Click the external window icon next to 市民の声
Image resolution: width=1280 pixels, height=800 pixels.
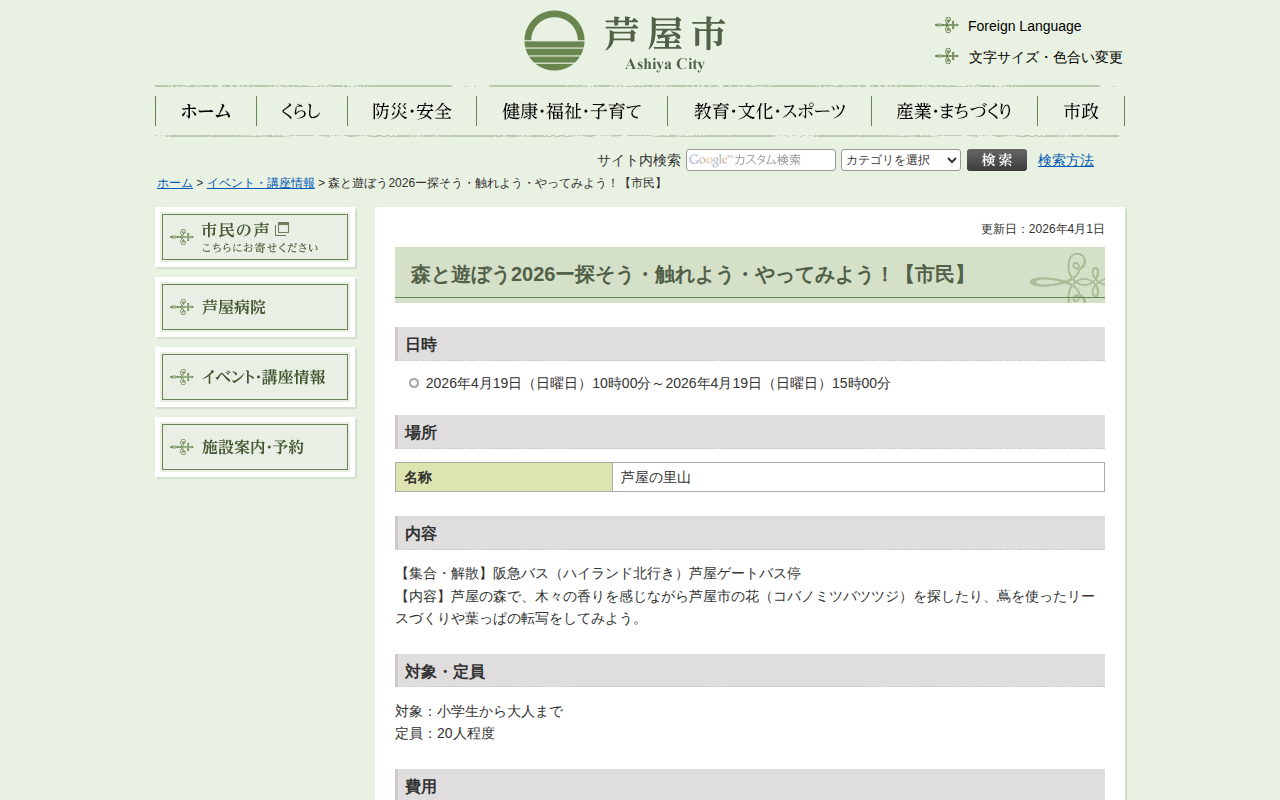pos(282,229)
